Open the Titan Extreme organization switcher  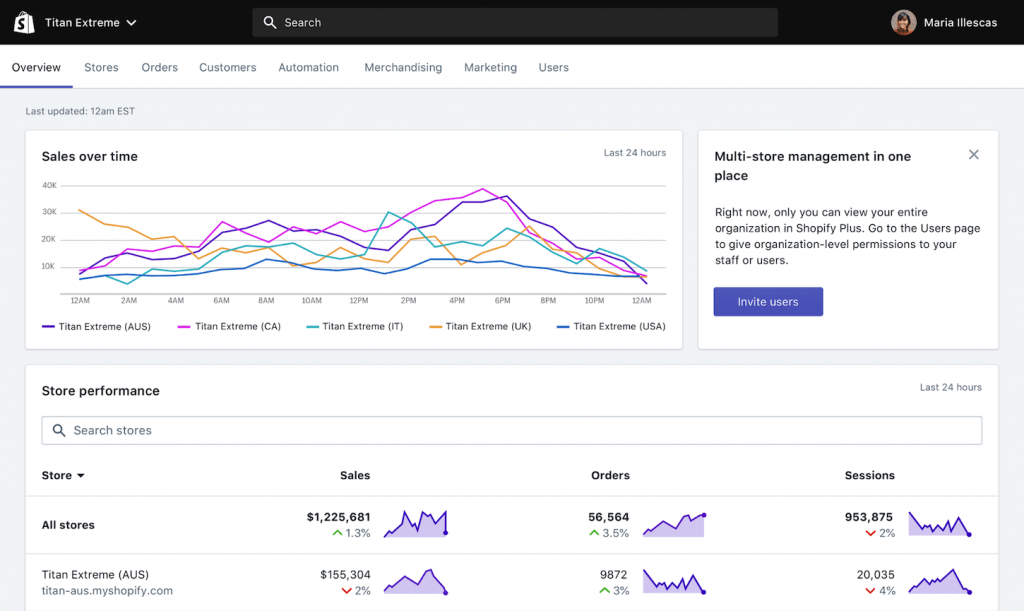(x=91, y=22)
